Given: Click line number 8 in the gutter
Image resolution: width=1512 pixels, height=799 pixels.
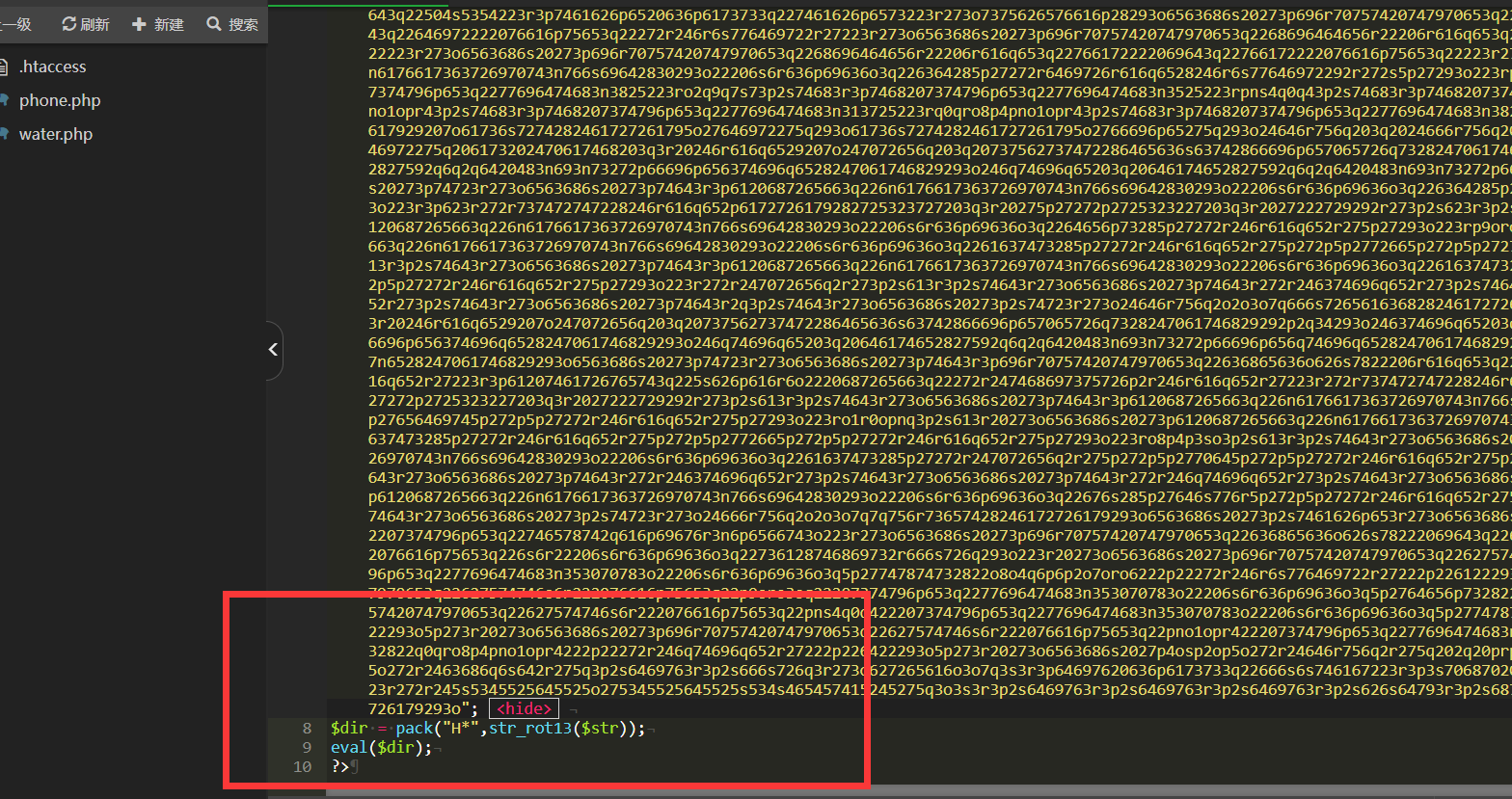Looking at the screenshot, I should pyautogui.click(x=308, y=729).
